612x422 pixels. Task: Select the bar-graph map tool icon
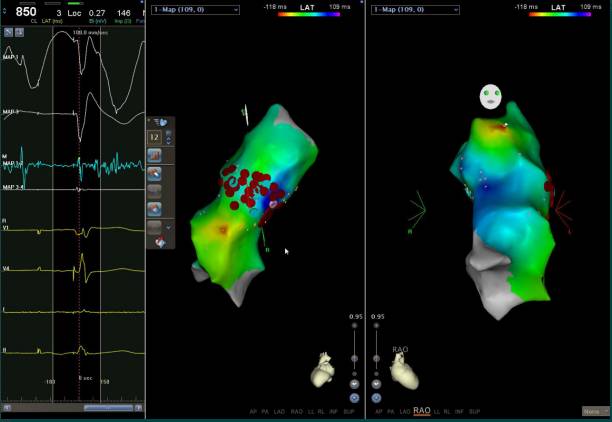point(156,155)
